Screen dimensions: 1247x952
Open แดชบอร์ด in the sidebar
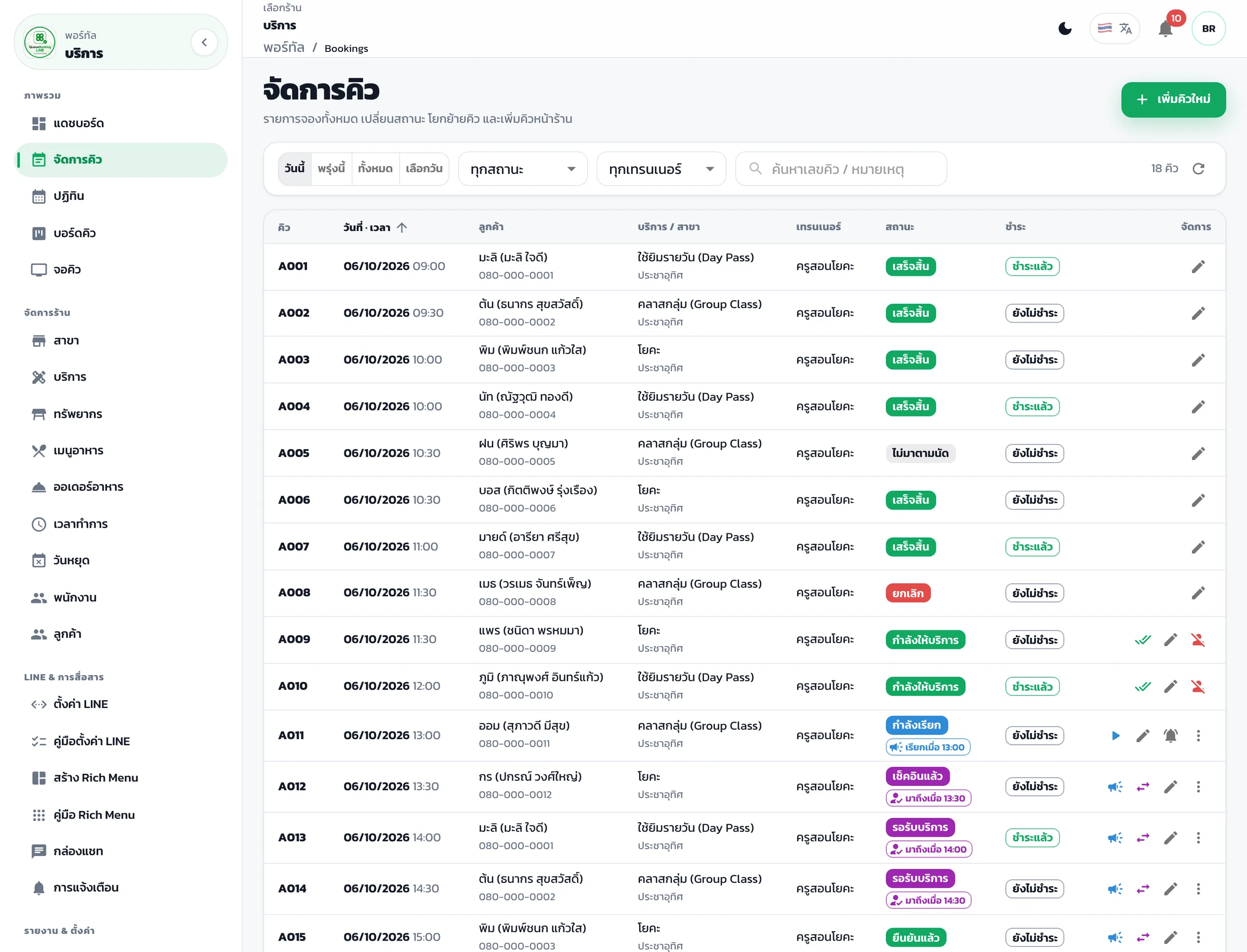pyautogui.click(x=121, y=123)
